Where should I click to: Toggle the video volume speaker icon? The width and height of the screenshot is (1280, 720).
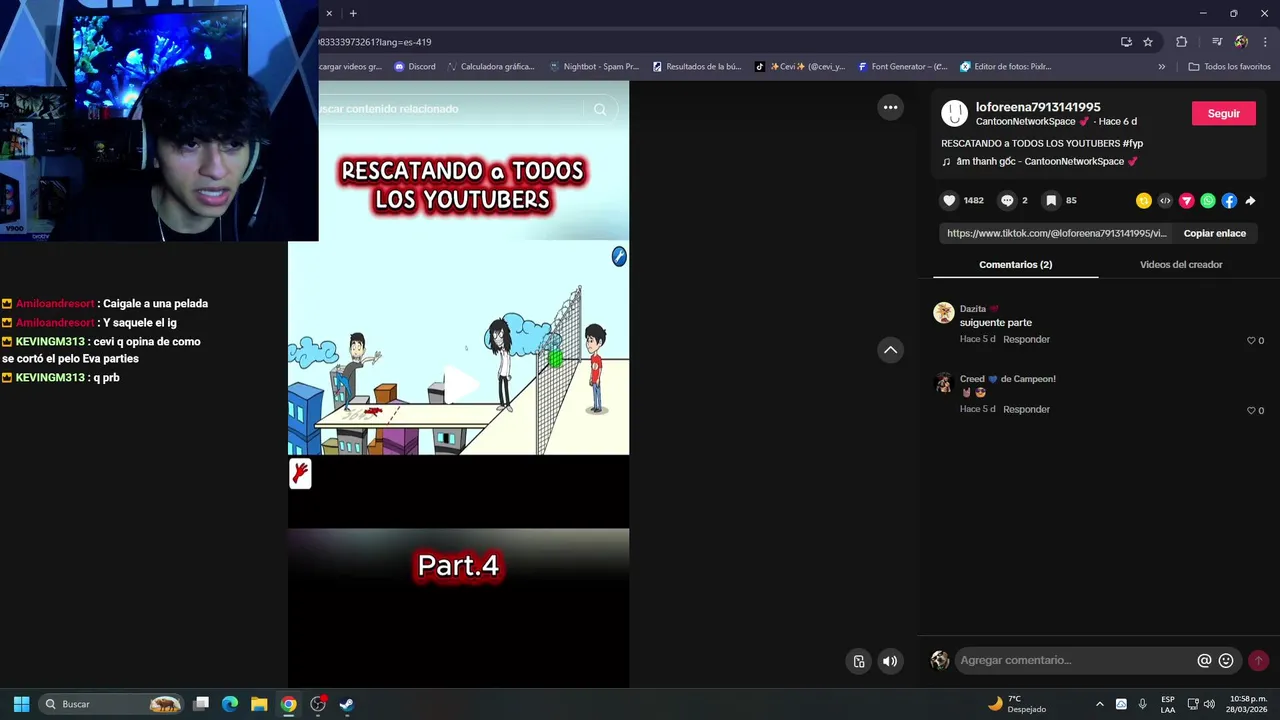(890, 661)
